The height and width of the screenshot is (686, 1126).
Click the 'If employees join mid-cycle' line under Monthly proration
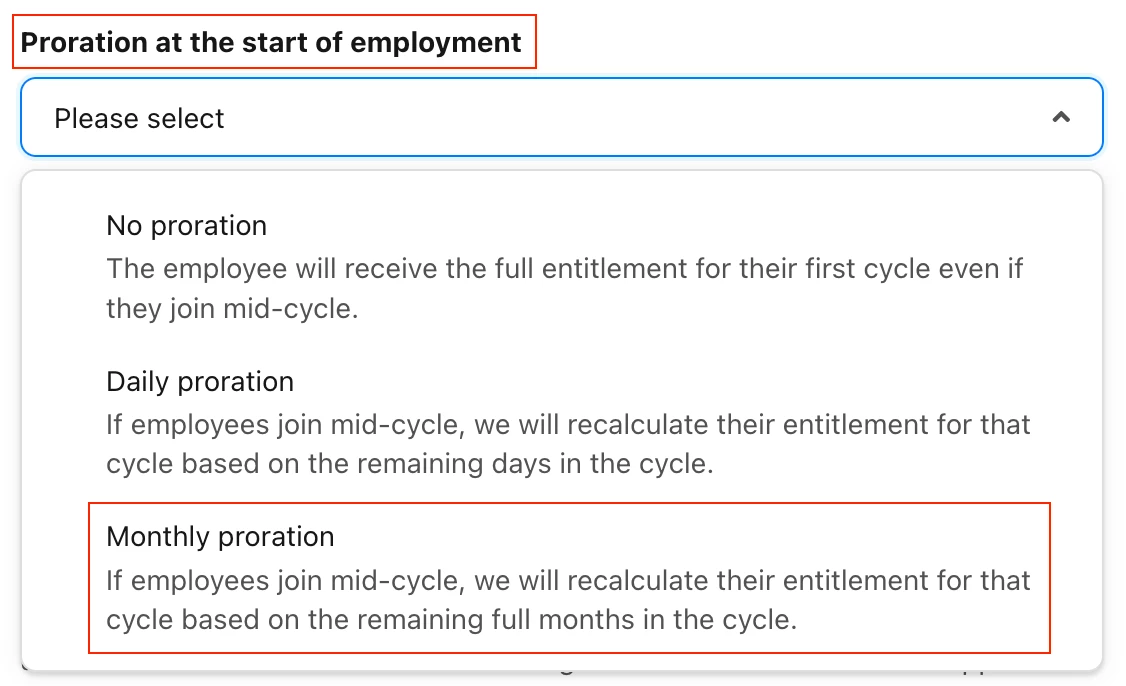tap(568, 580)
